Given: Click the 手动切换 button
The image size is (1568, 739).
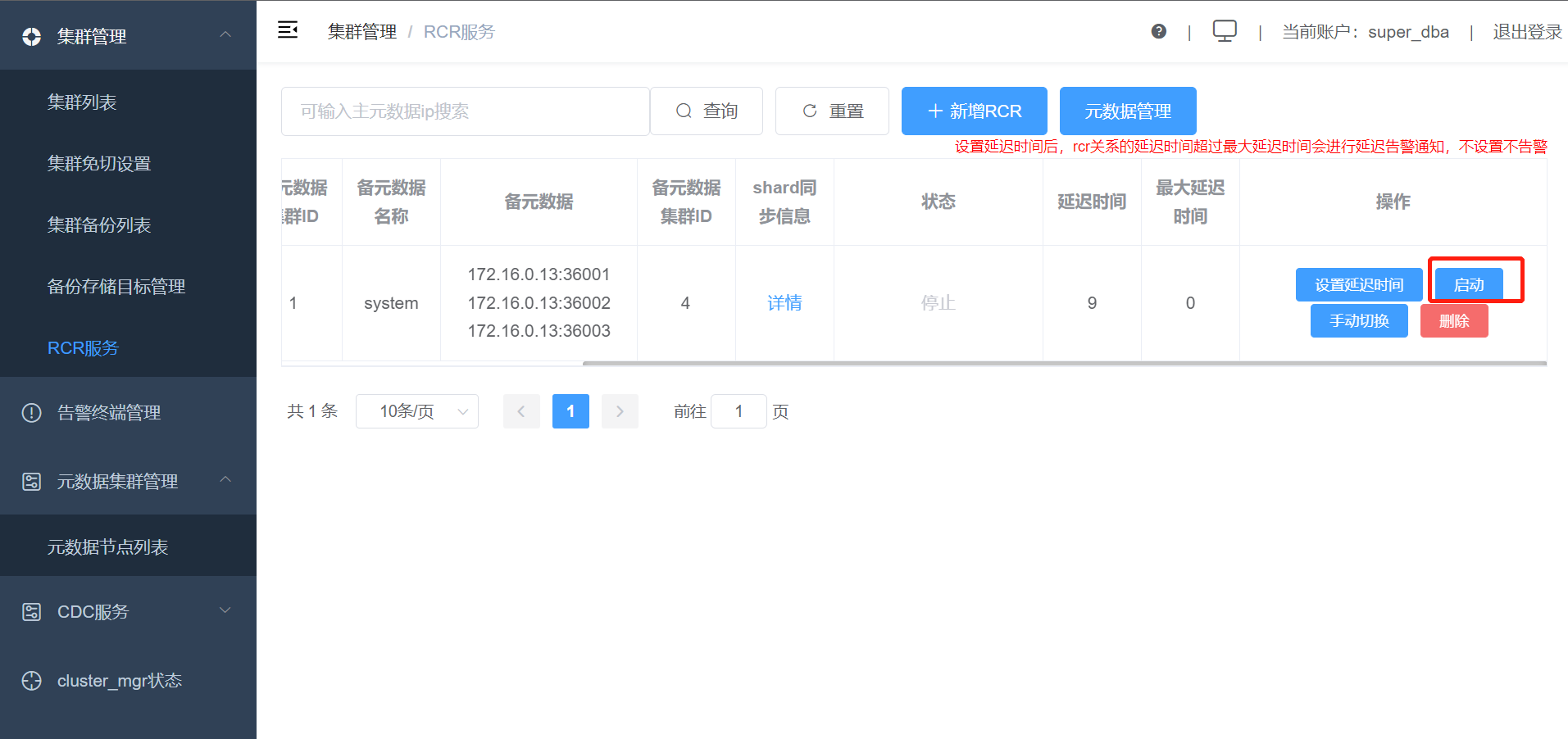Looking at the screenshot, I should (1359, 320).
